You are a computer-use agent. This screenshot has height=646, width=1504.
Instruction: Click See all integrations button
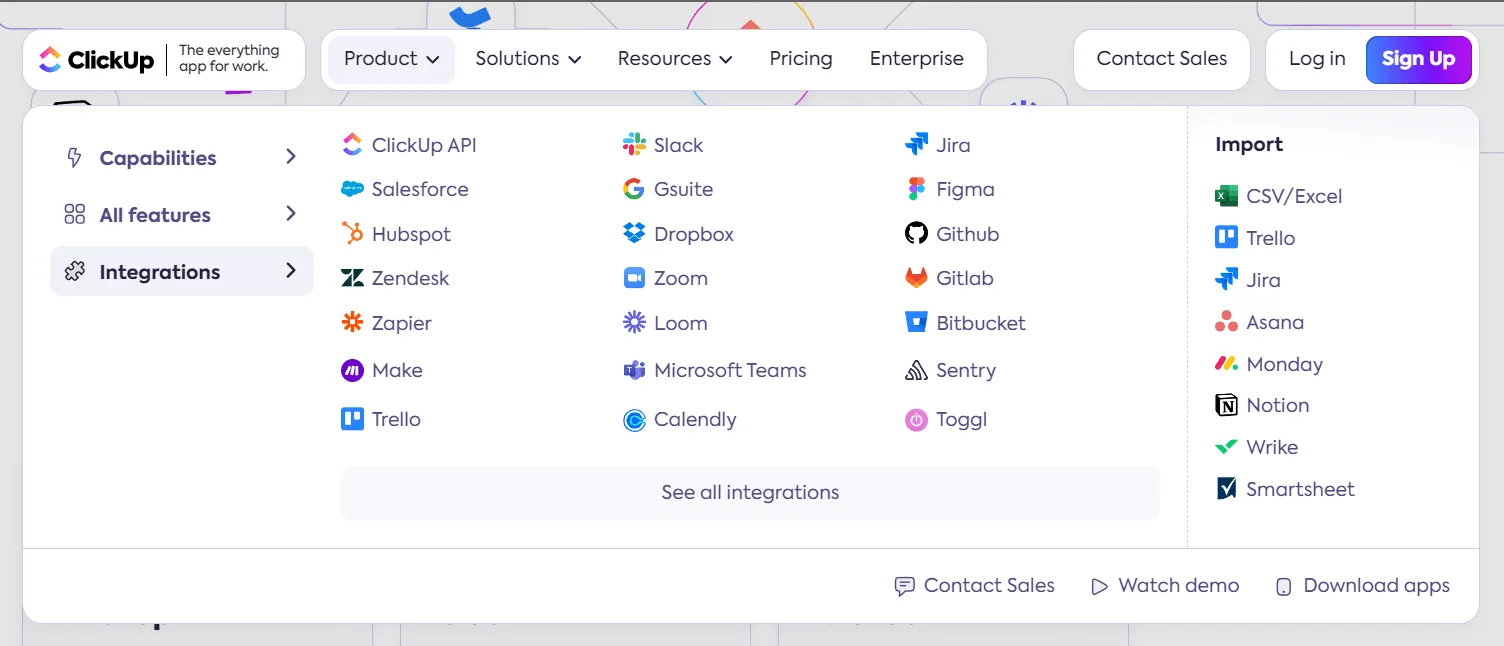750,493
